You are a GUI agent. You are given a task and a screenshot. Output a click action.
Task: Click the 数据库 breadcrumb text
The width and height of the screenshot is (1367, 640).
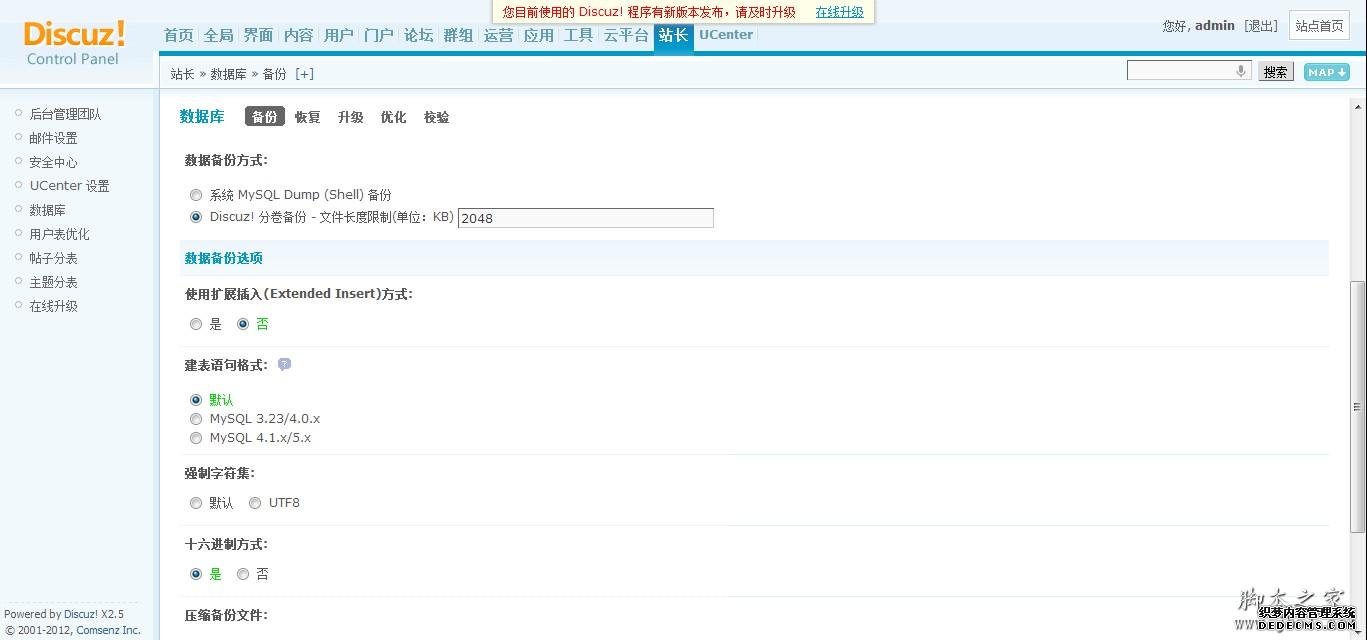[x=228, y=74]
